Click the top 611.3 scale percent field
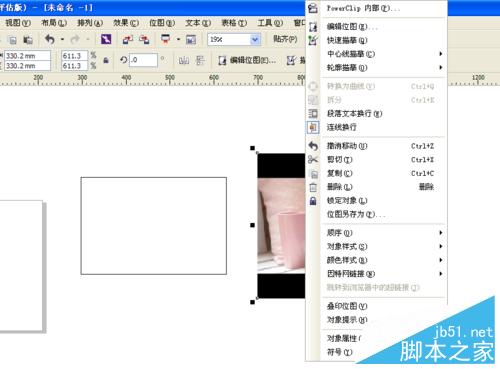The image size is (500, 369). pos(74,56)
